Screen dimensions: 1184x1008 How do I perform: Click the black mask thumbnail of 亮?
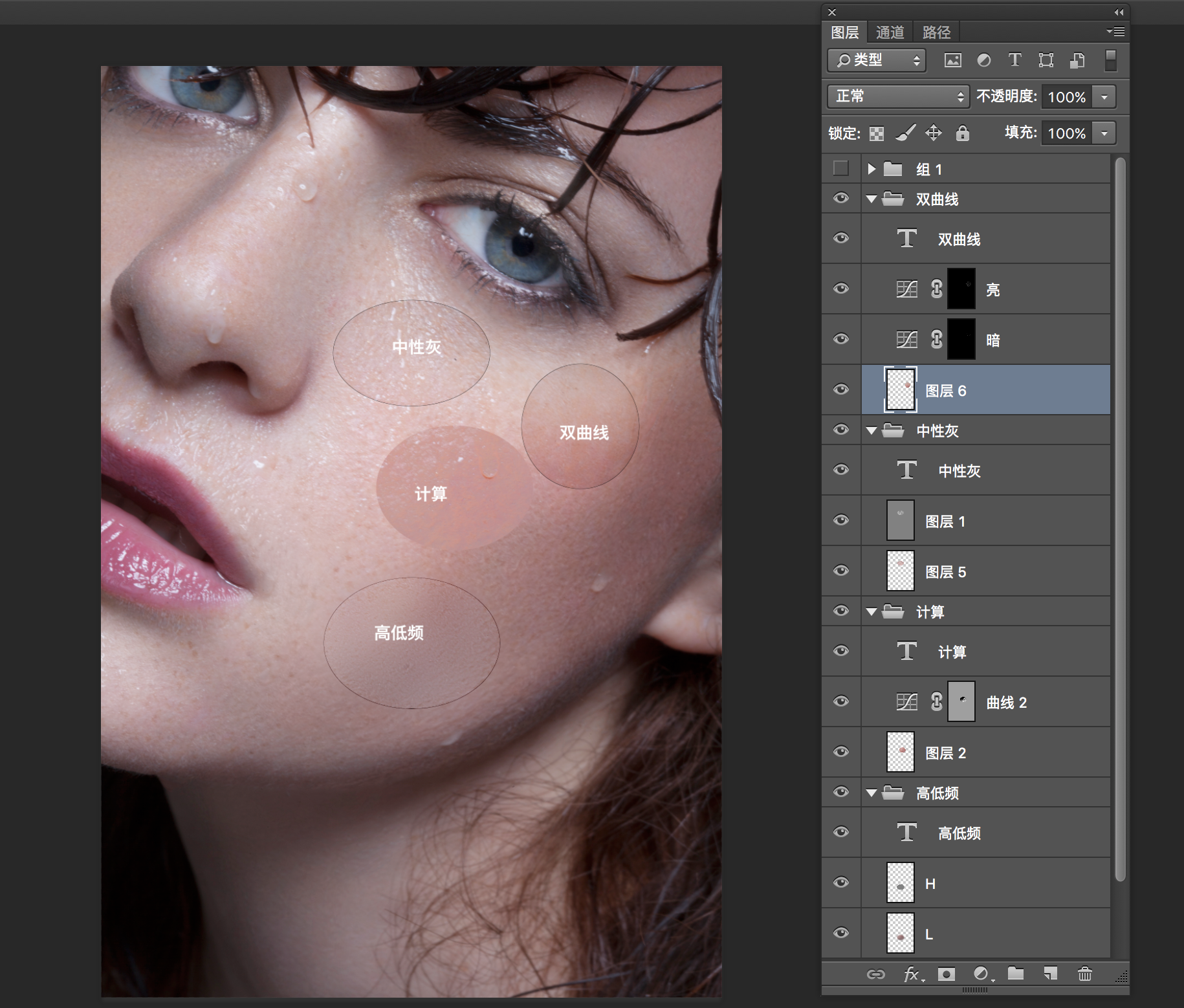click(961, 289)
